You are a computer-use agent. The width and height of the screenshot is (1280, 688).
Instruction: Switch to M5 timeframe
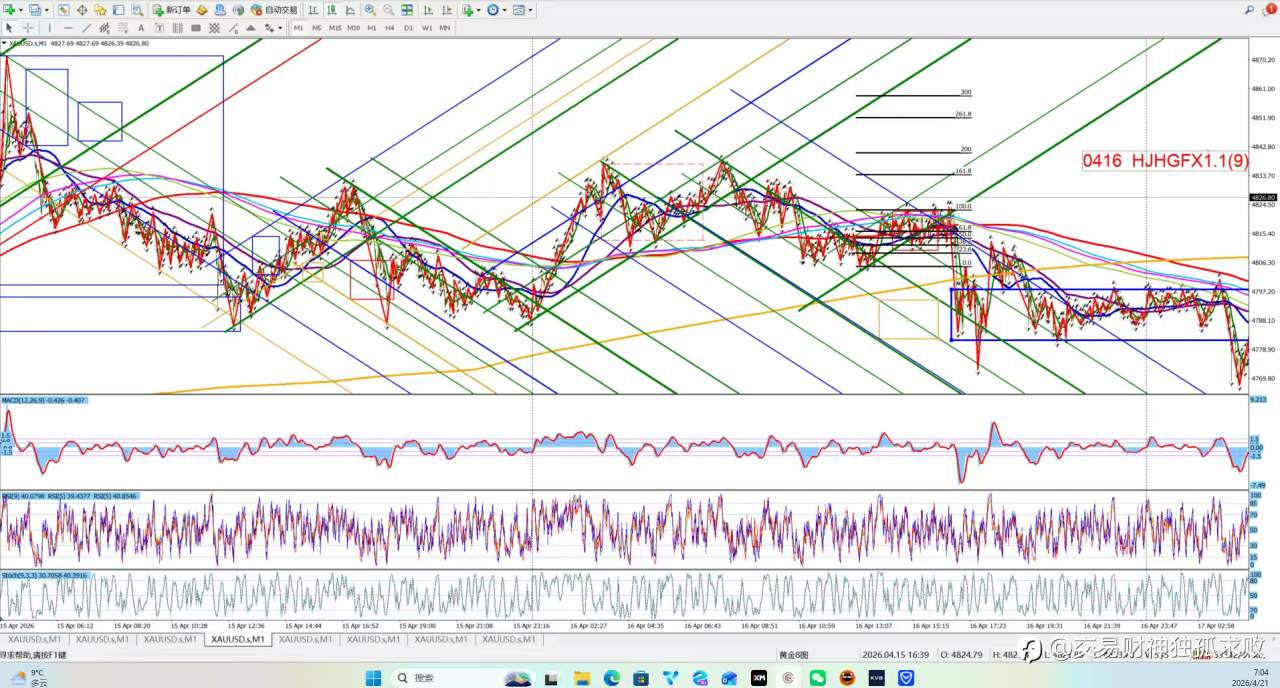pyautogui.click(x=316, y=28)
